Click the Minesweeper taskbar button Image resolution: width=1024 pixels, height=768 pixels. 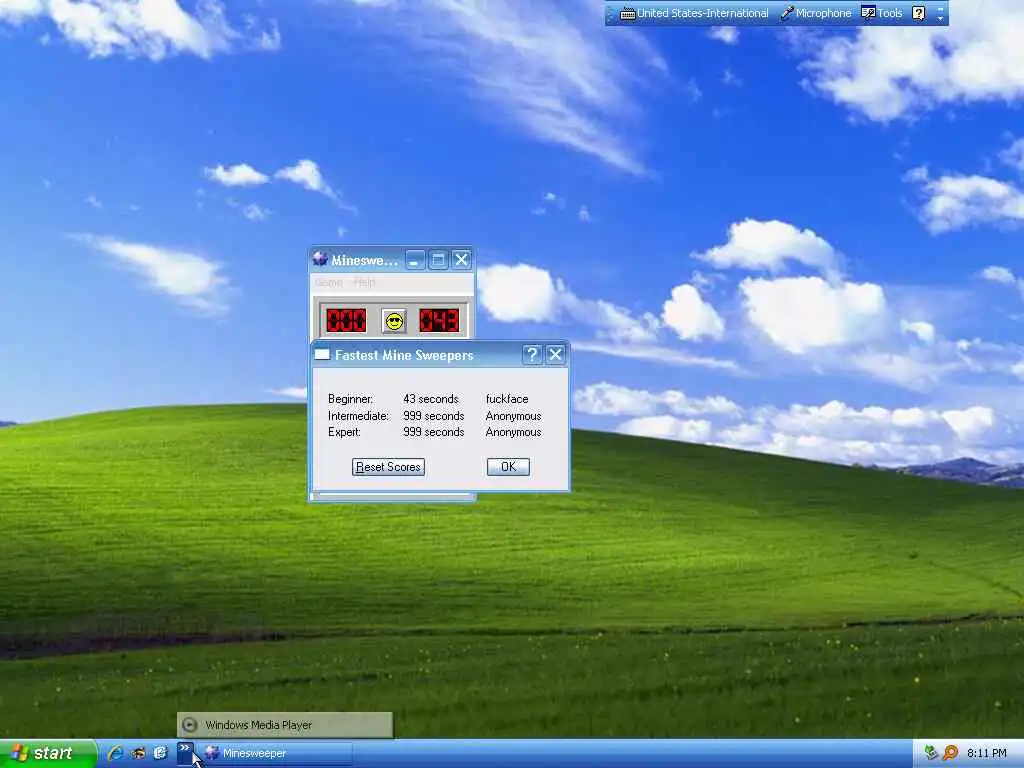276,754
